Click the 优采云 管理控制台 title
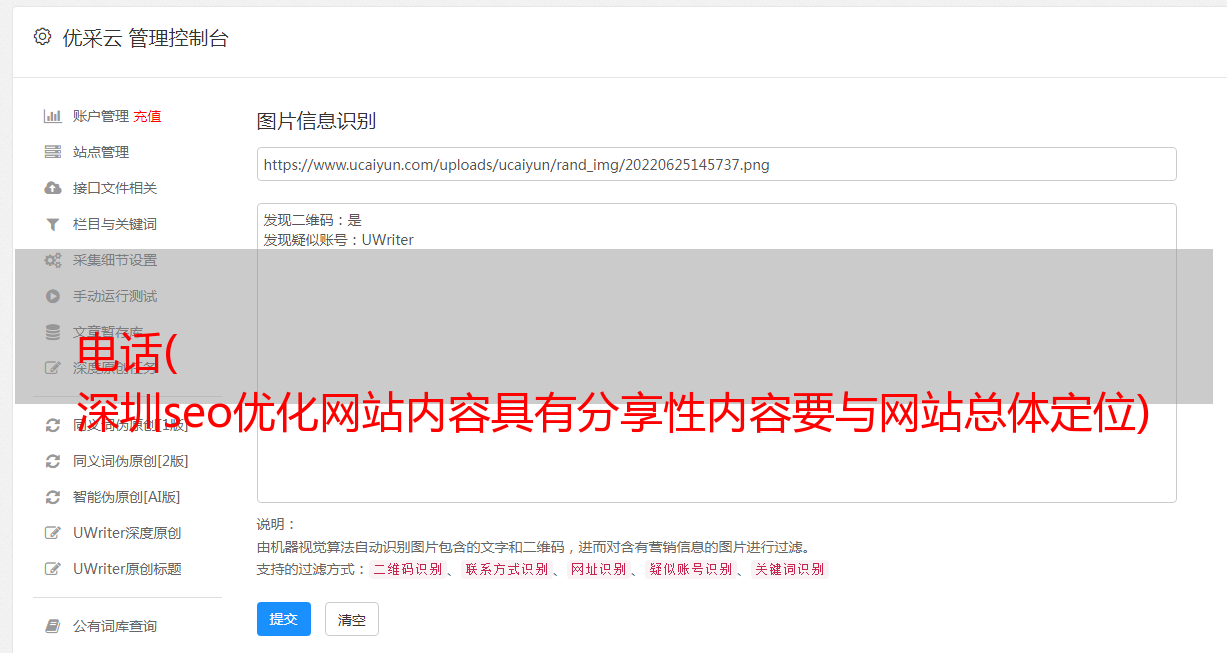Image resolution: width=1227 pixels, height=653 pixels. [145, 38]
